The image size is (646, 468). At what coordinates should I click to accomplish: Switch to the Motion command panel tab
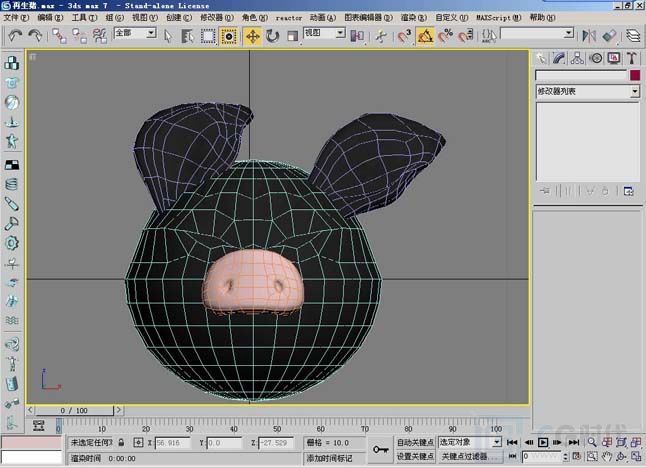pos(595,58)
